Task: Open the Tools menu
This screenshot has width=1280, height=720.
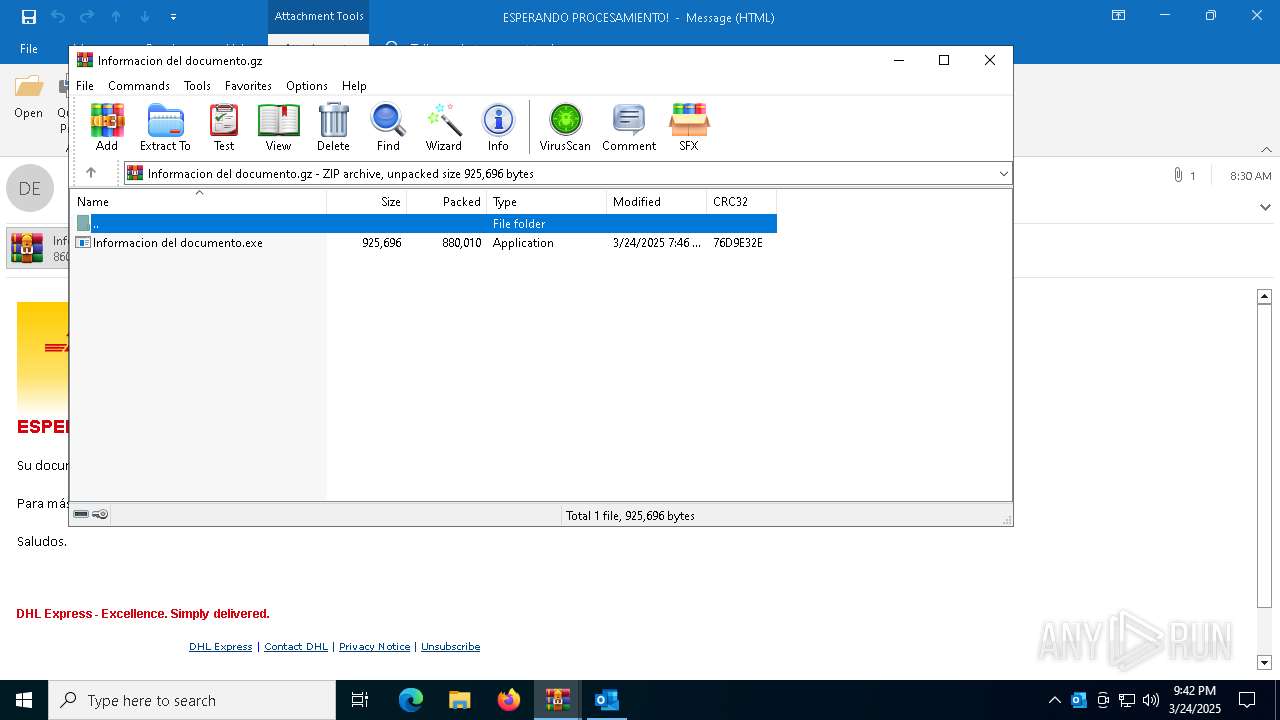Action: 197,86
